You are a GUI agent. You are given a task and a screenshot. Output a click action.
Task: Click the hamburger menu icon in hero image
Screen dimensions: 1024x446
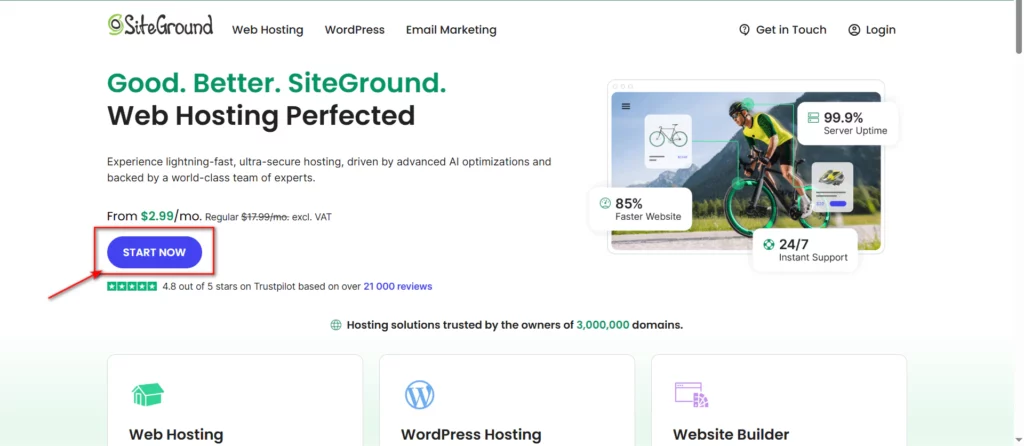626,106
